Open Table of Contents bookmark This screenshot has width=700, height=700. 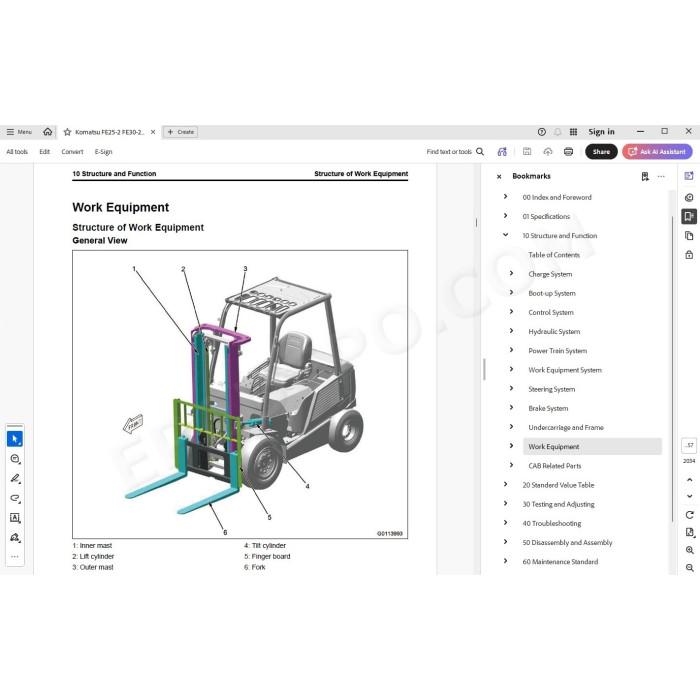click(x=554, y=255)
